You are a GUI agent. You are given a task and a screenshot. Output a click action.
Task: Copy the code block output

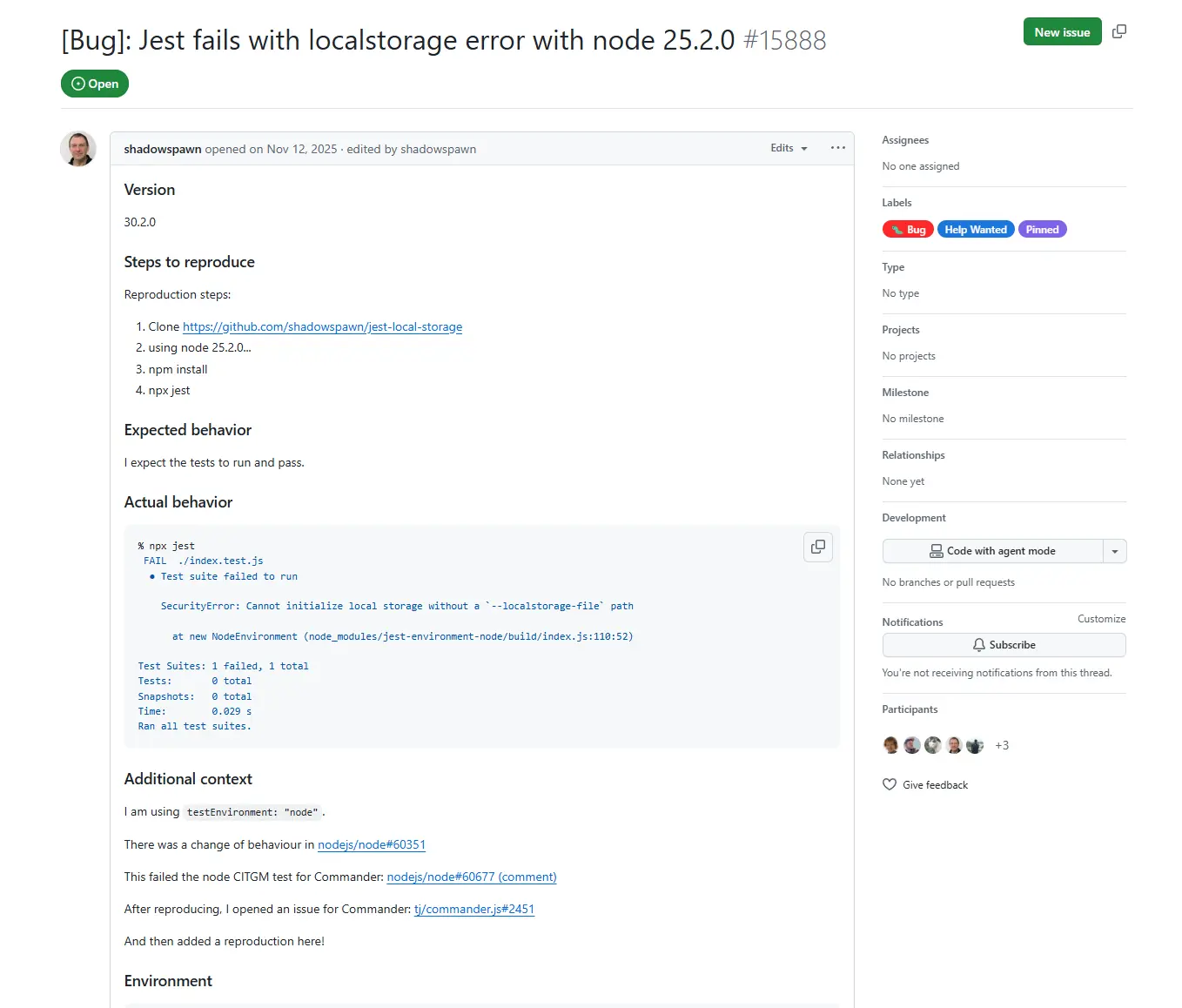[x=817, y=547]
